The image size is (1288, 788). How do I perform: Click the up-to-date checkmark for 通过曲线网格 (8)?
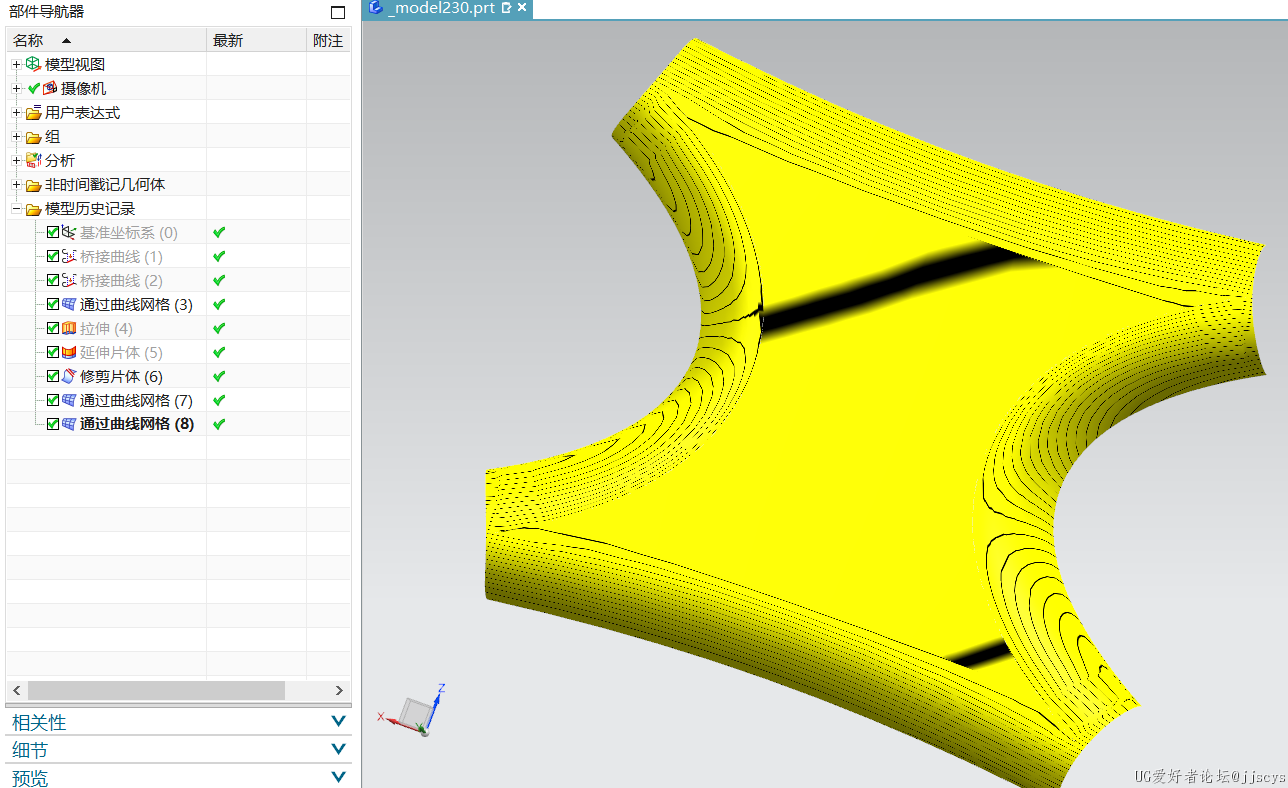coord(219,424)
